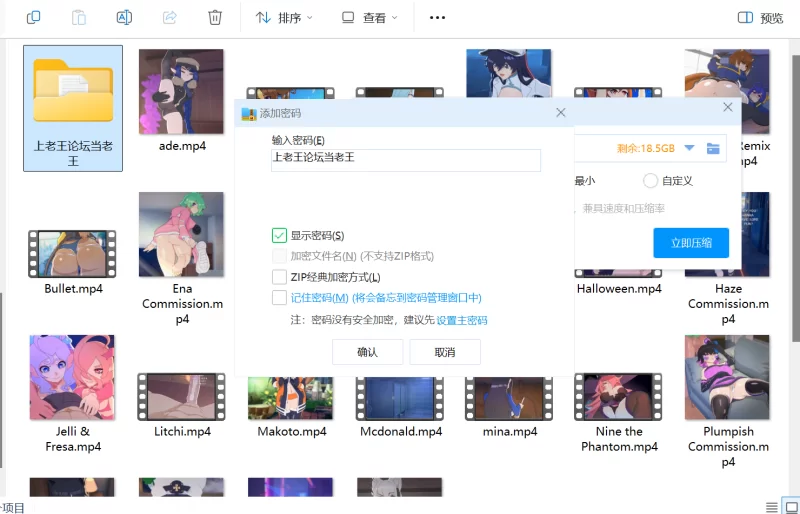Open the three-dots more options menu
Image resolution: width=800 pixels, height=514 pixels.
tap(437, 17)
